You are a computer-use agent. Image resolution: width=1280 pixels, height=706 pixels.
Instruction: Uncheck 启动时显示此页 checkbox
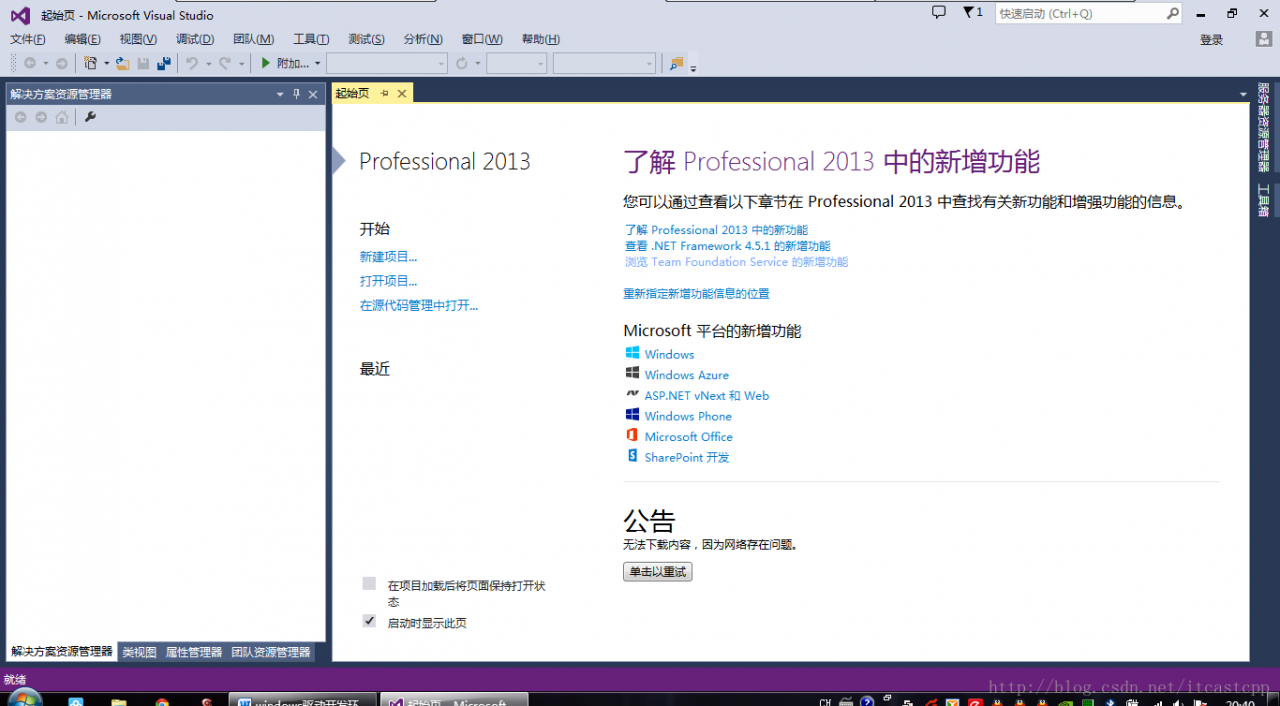[x=369, y=621]
